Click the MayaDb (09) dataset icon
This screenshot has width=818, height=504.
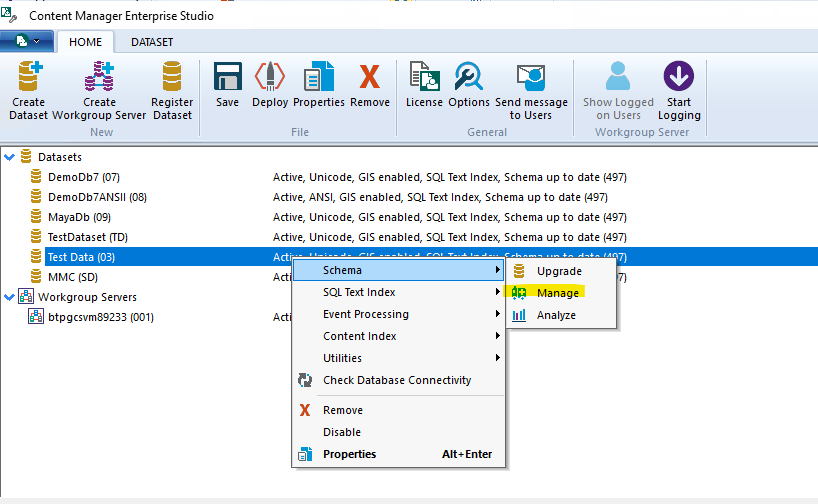[36, 216]
